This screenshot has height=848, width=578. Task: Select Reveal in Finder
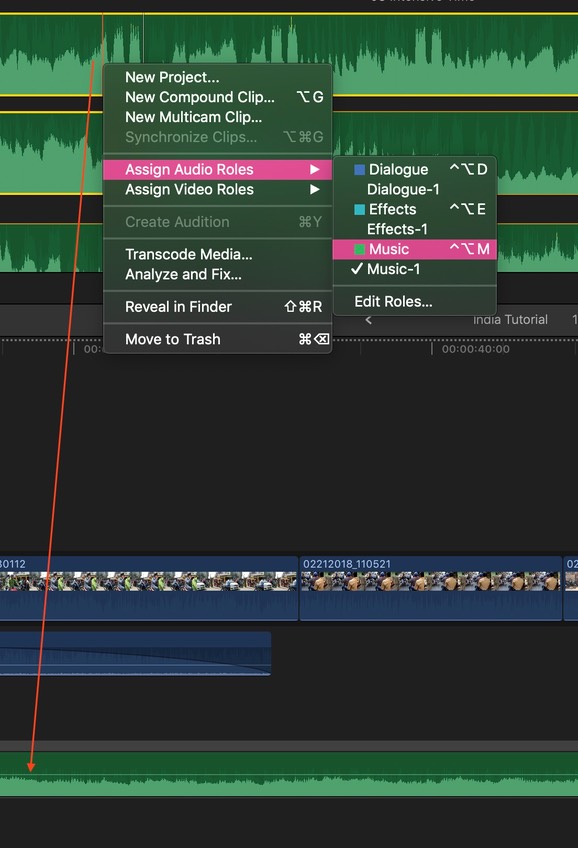[217, 307]
